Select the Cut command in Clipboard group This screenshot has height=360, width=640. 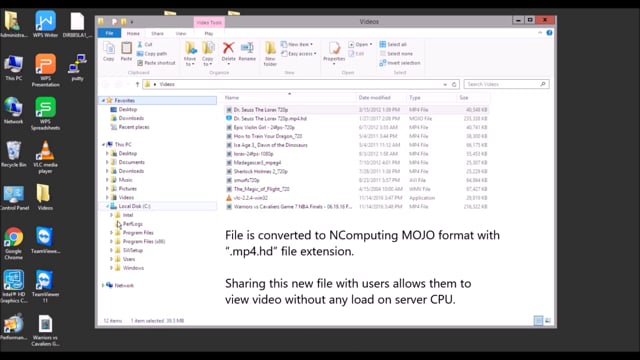[x=145, y=44]
